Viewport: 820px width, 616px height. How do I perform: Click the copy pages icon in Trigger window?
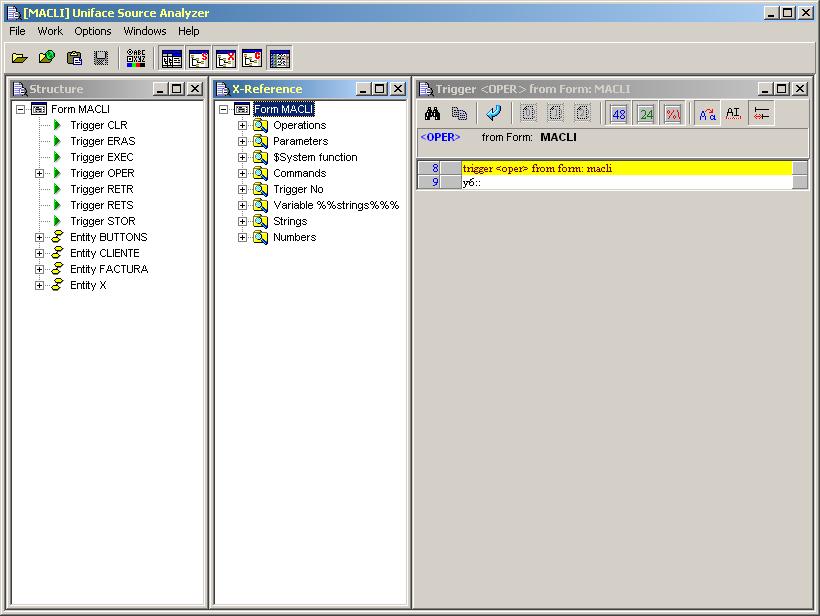click(459, 113)
